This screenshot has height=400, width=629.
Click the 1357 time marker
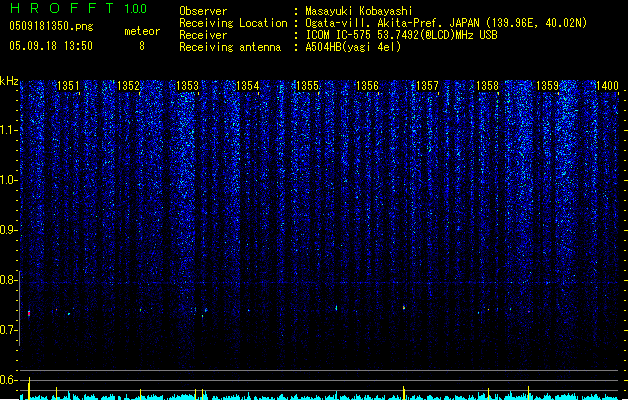(427, 86)
